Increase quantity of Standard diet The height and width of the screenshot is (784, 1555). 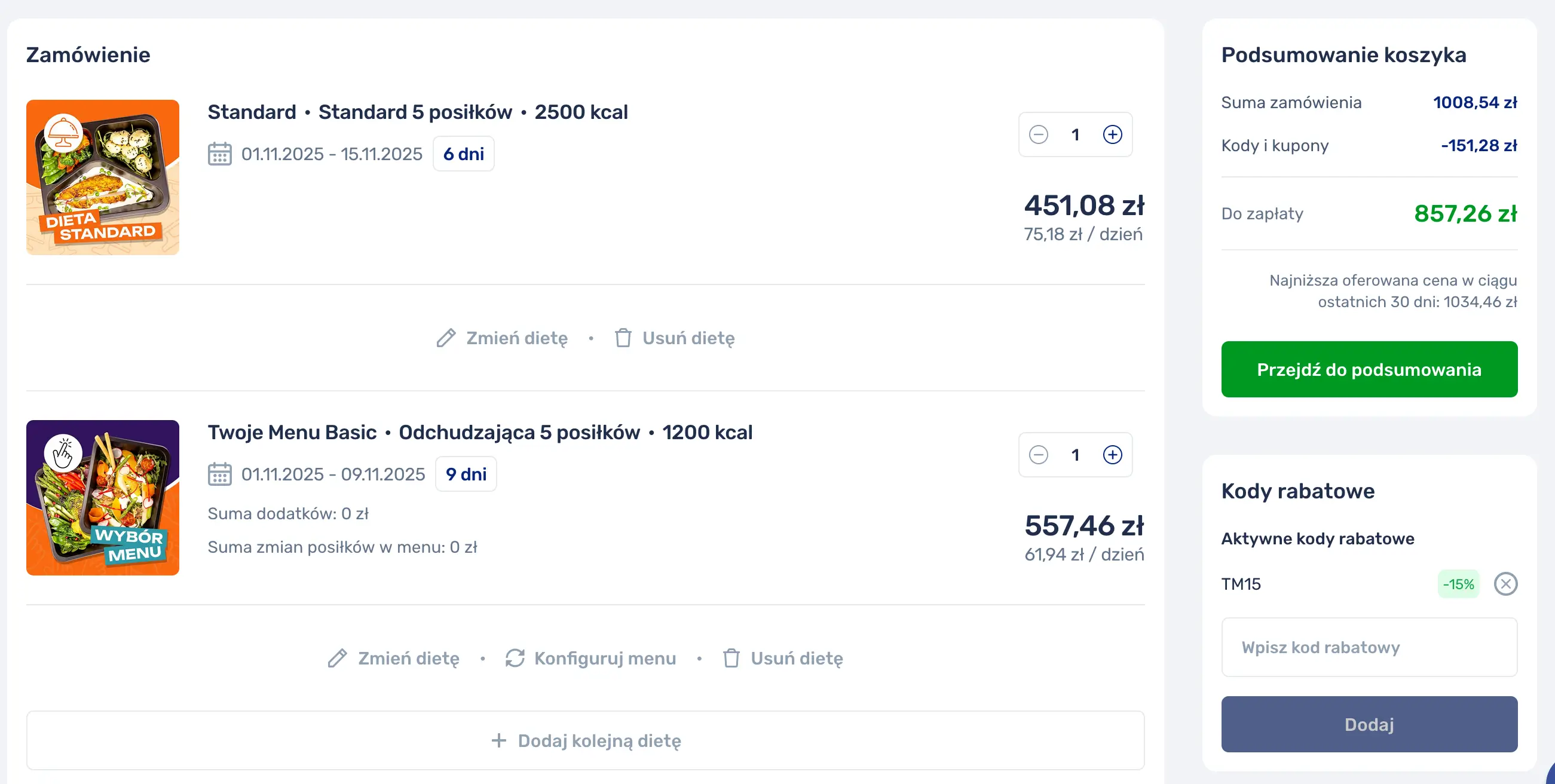point(1112,134)
